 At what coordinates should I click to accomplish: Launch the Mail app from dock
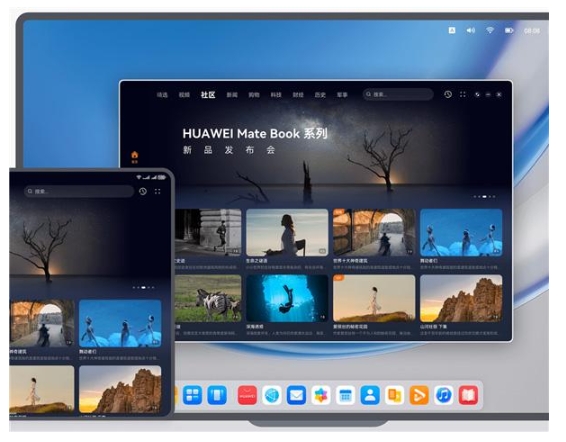(296, 395)
